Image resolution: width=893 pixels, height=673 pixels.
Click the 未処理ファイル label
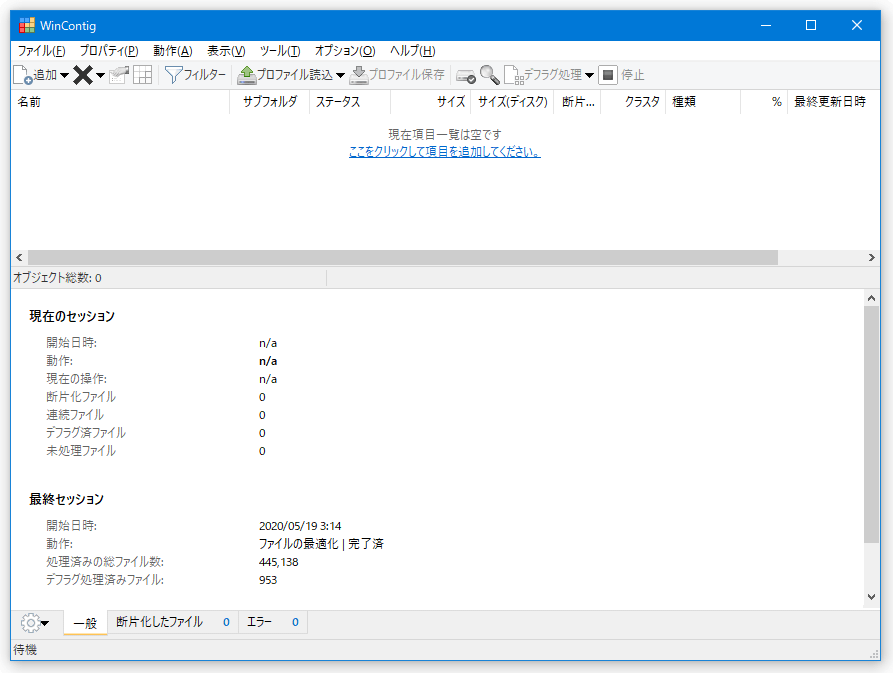(81, 451)
